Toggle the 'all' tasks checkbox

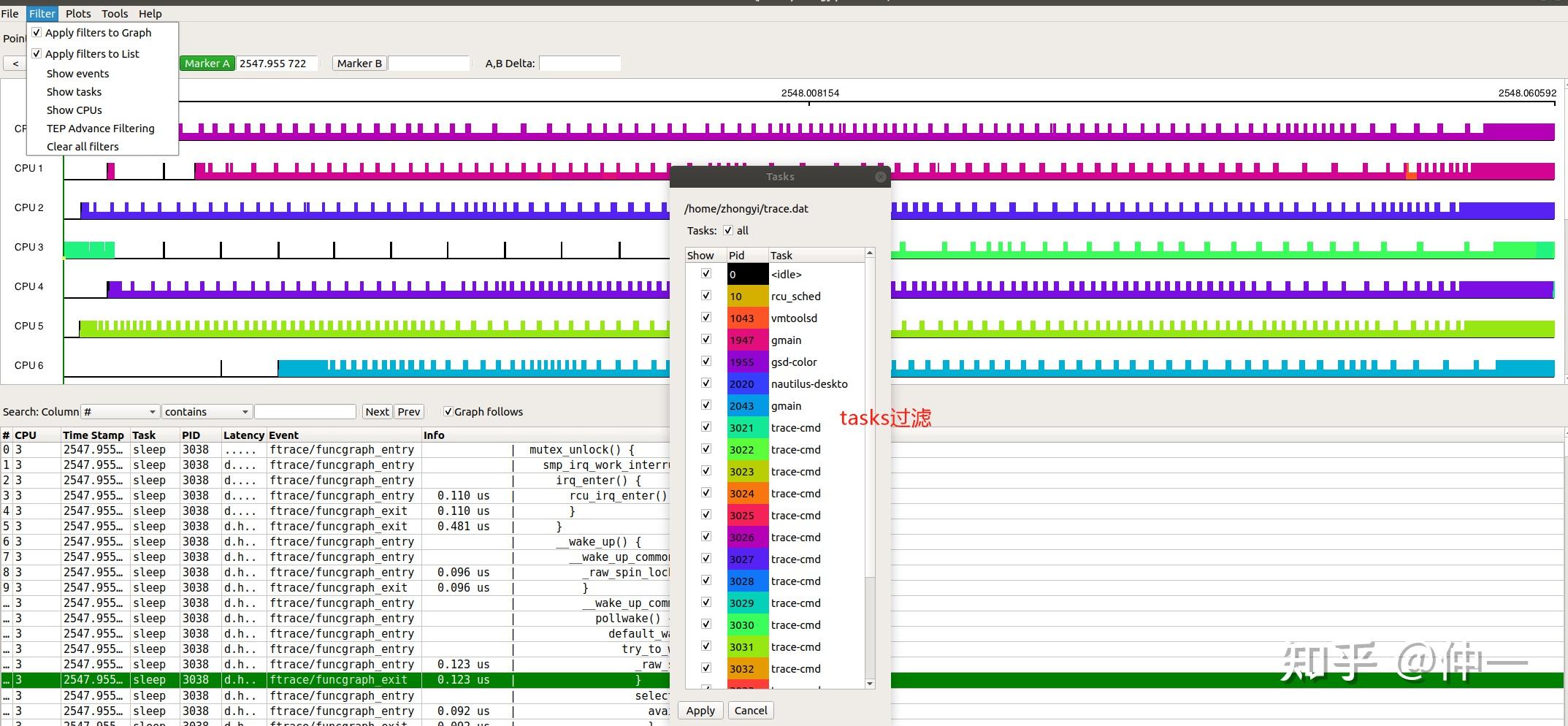point(728,231)
